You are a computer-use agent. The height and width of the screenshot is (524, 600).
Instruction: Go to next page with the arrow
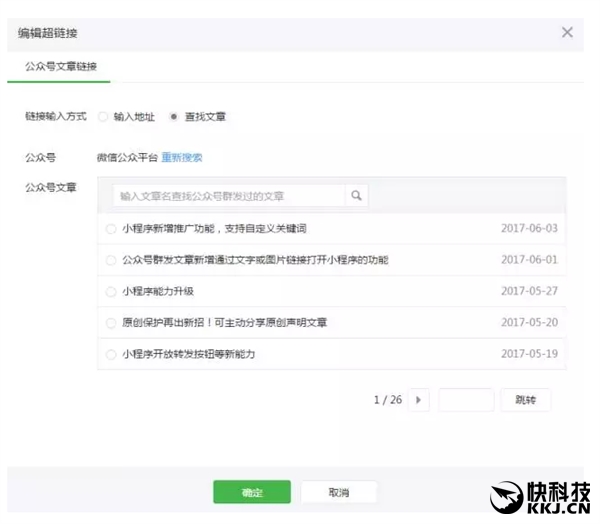[x=419, y=400]
